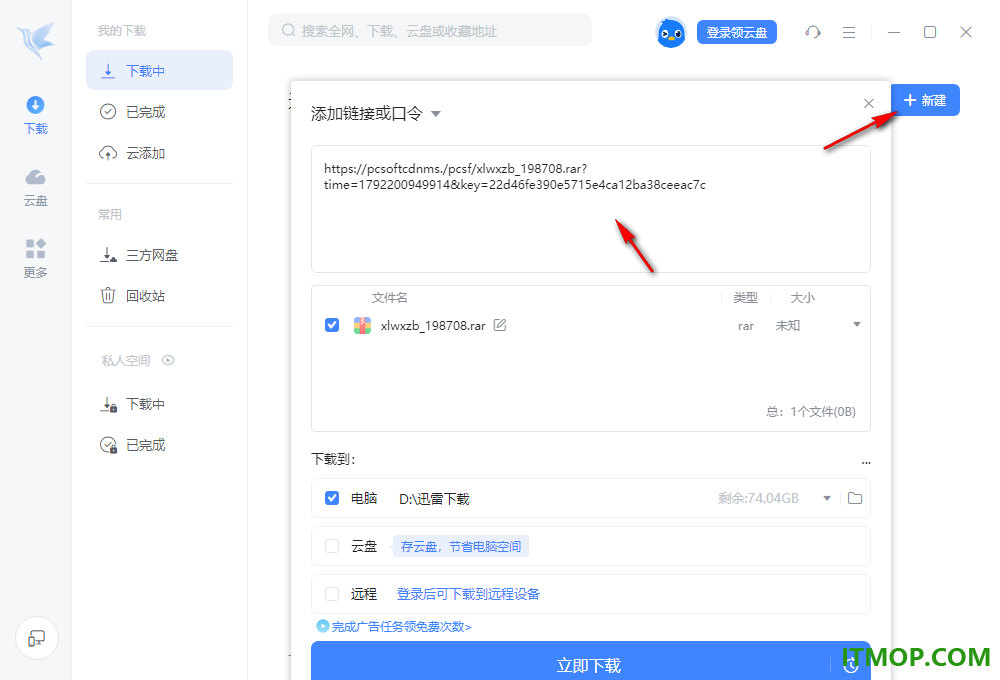Open the 更多 apps section
The height and width of the screenshot is (680, 1000).
(36, 259)
